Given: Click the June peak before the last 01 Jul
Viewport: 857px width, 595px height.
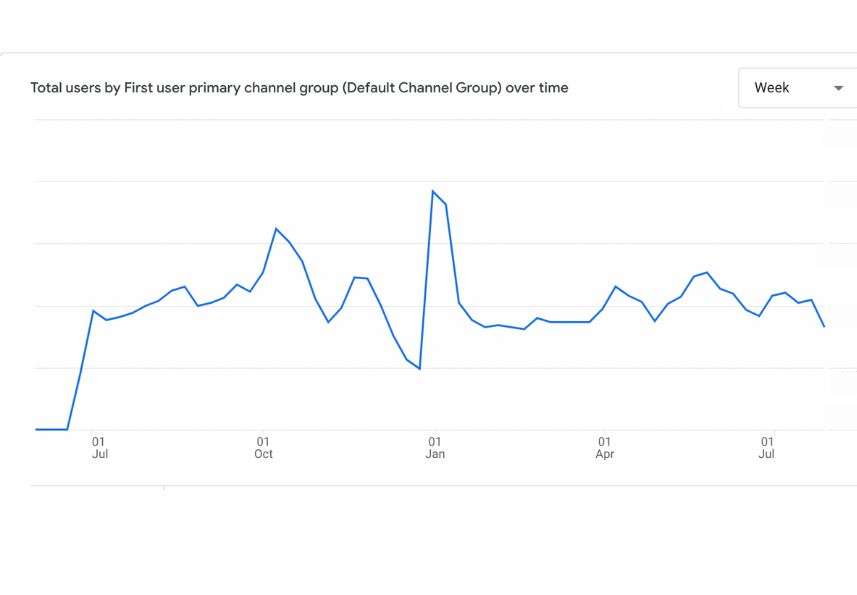Looking at the screenshot, I should (x=707, y=272).
